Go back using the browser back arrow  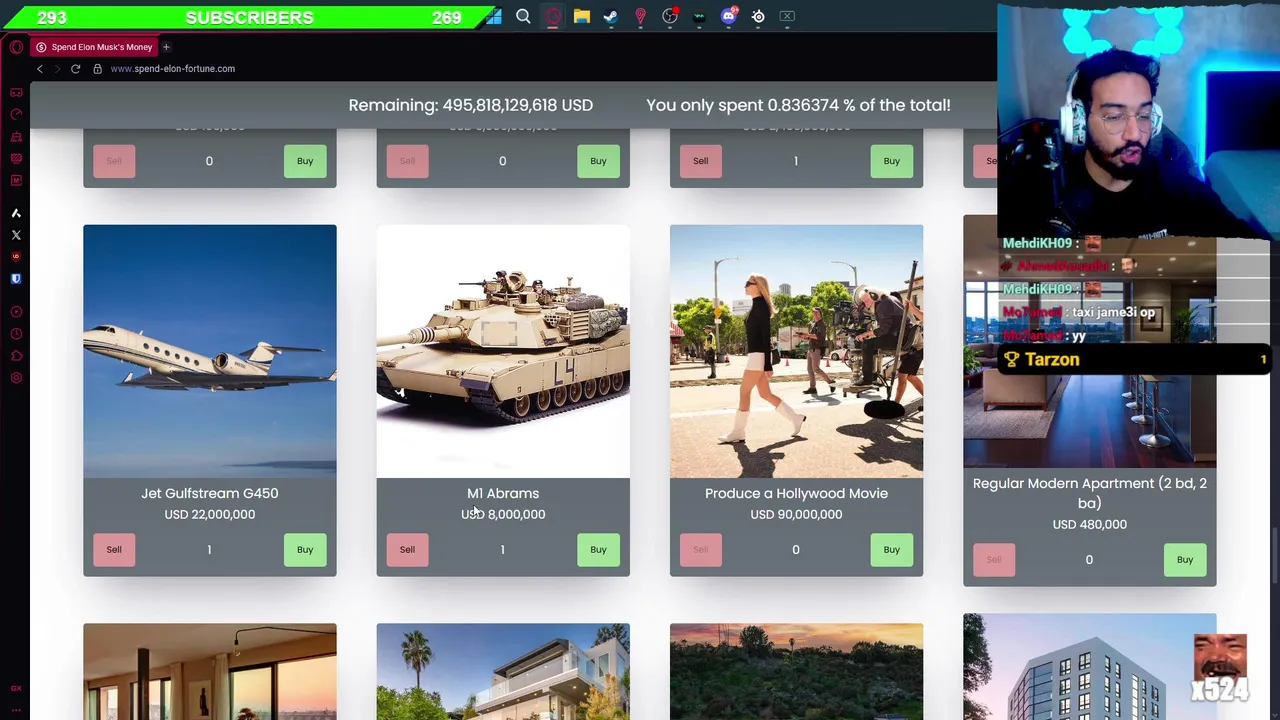[40, 69]
